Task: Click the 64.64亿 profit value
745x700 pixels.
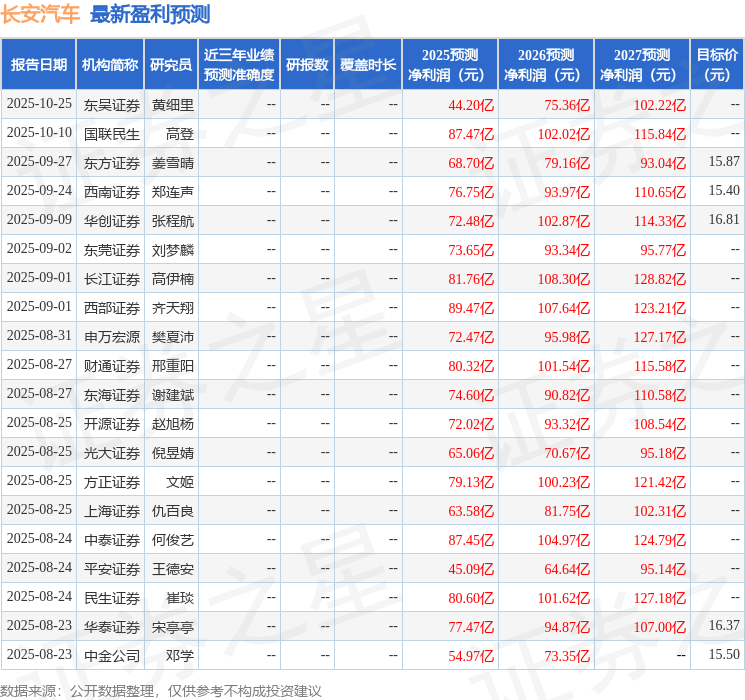Action: tap(567, 569)
